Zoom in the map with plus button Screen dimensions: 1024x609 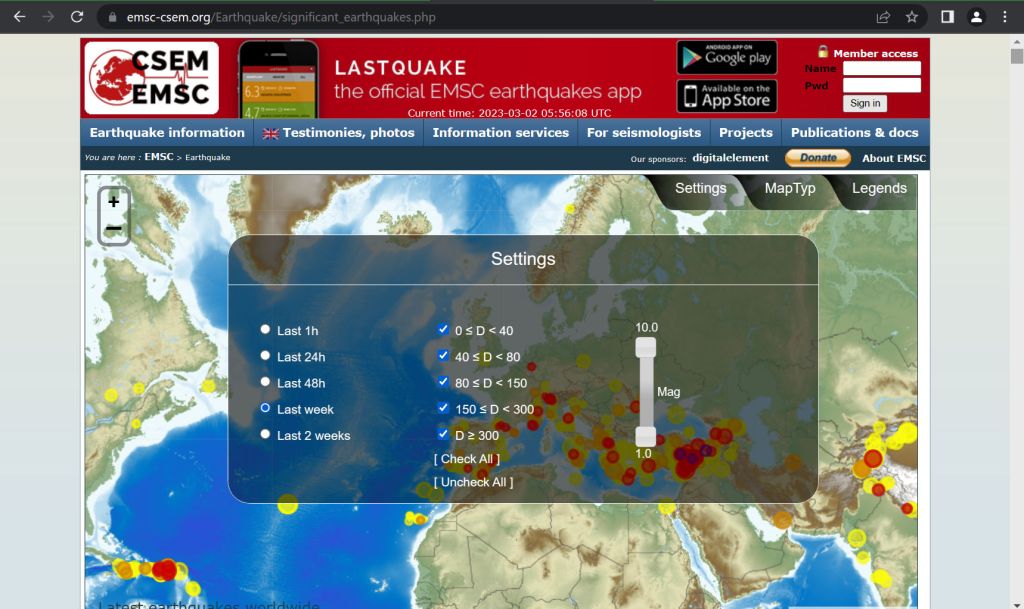pos(114,202)
